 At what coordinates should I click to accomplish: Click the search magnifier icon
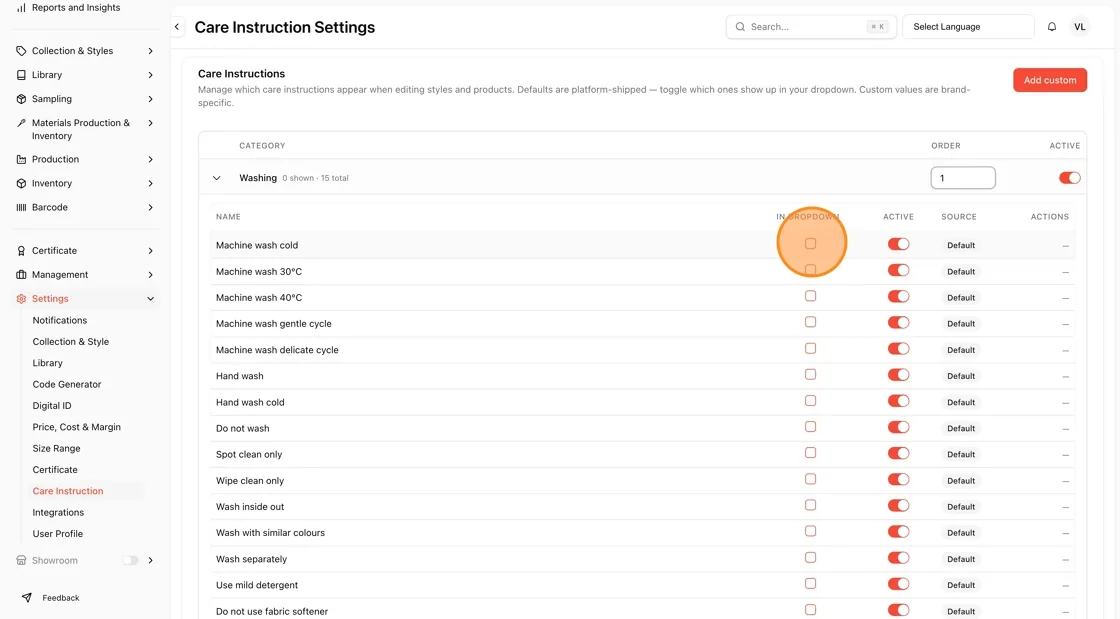pos(740,26)
